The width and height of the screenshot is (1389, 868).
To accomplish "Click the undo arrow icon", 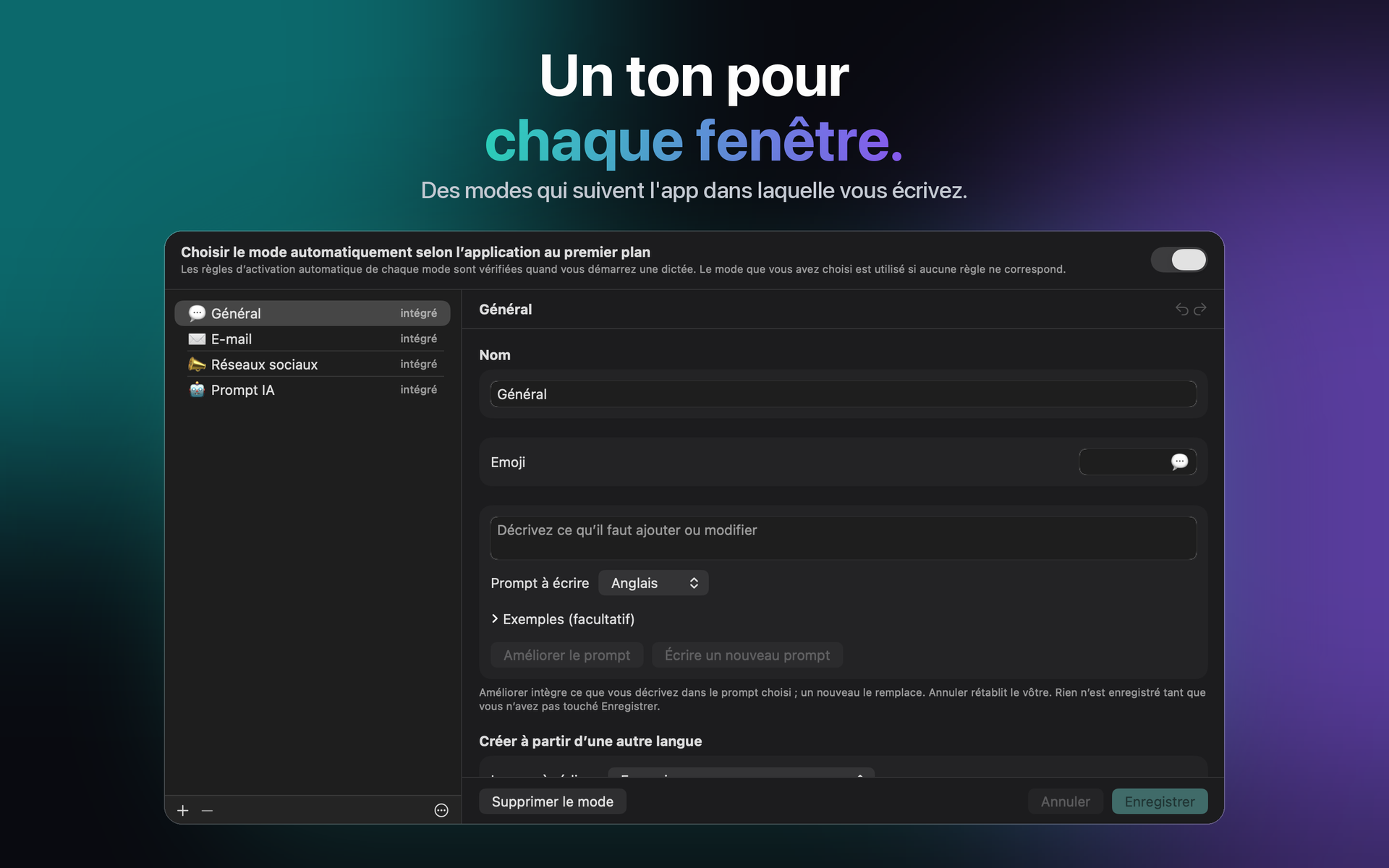I will coord(1182,310).
